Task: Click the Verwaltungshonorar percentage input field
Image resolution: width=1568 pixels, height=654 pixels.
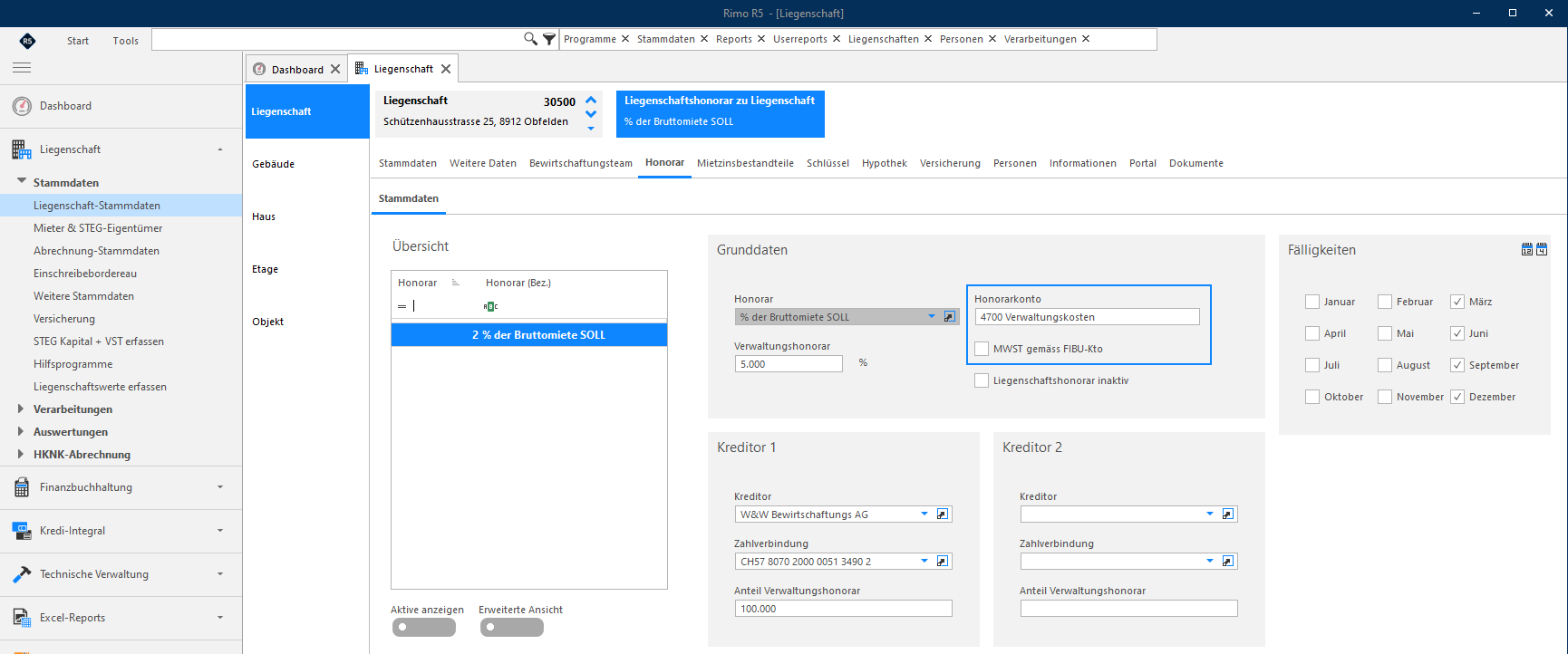Action: click(x=789, y=364)
